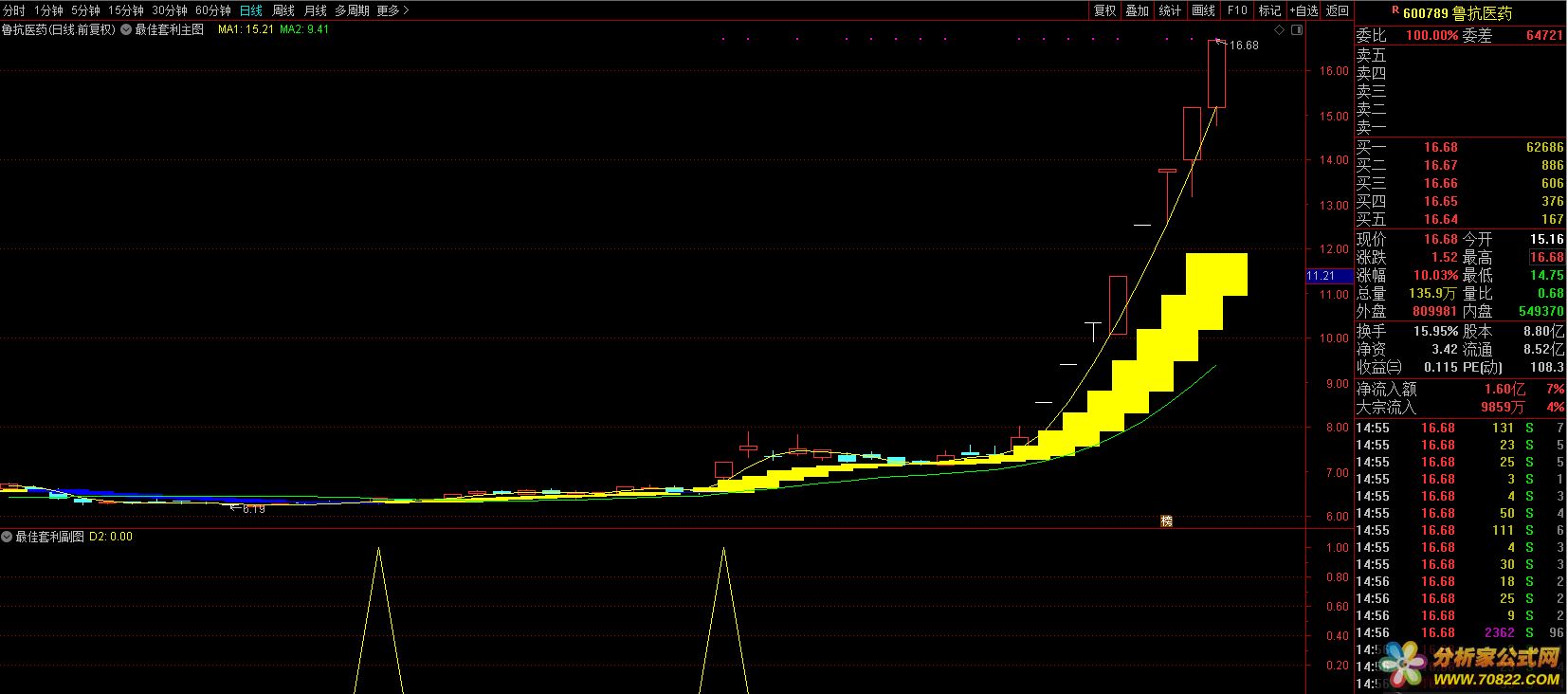Image resolution: width=1568 pixels, height=694 pixels.
Task: Expand the 更多 periods dropdown
Action: click(x=392, y=10)
